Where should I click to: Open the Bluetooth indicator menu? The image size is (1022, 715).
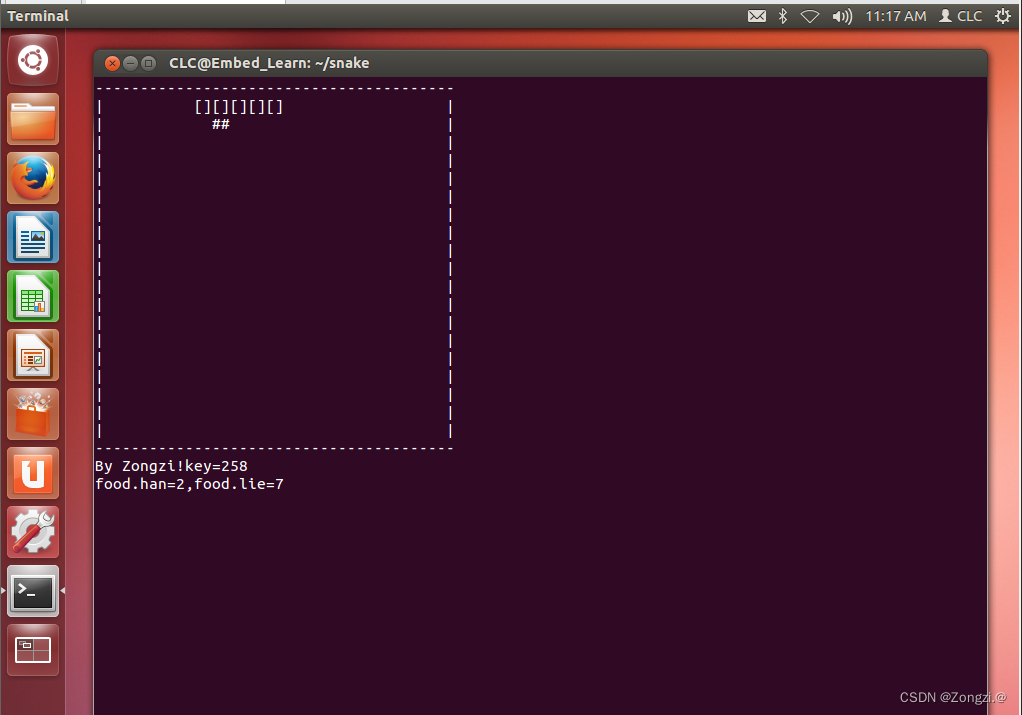[783, 16]
